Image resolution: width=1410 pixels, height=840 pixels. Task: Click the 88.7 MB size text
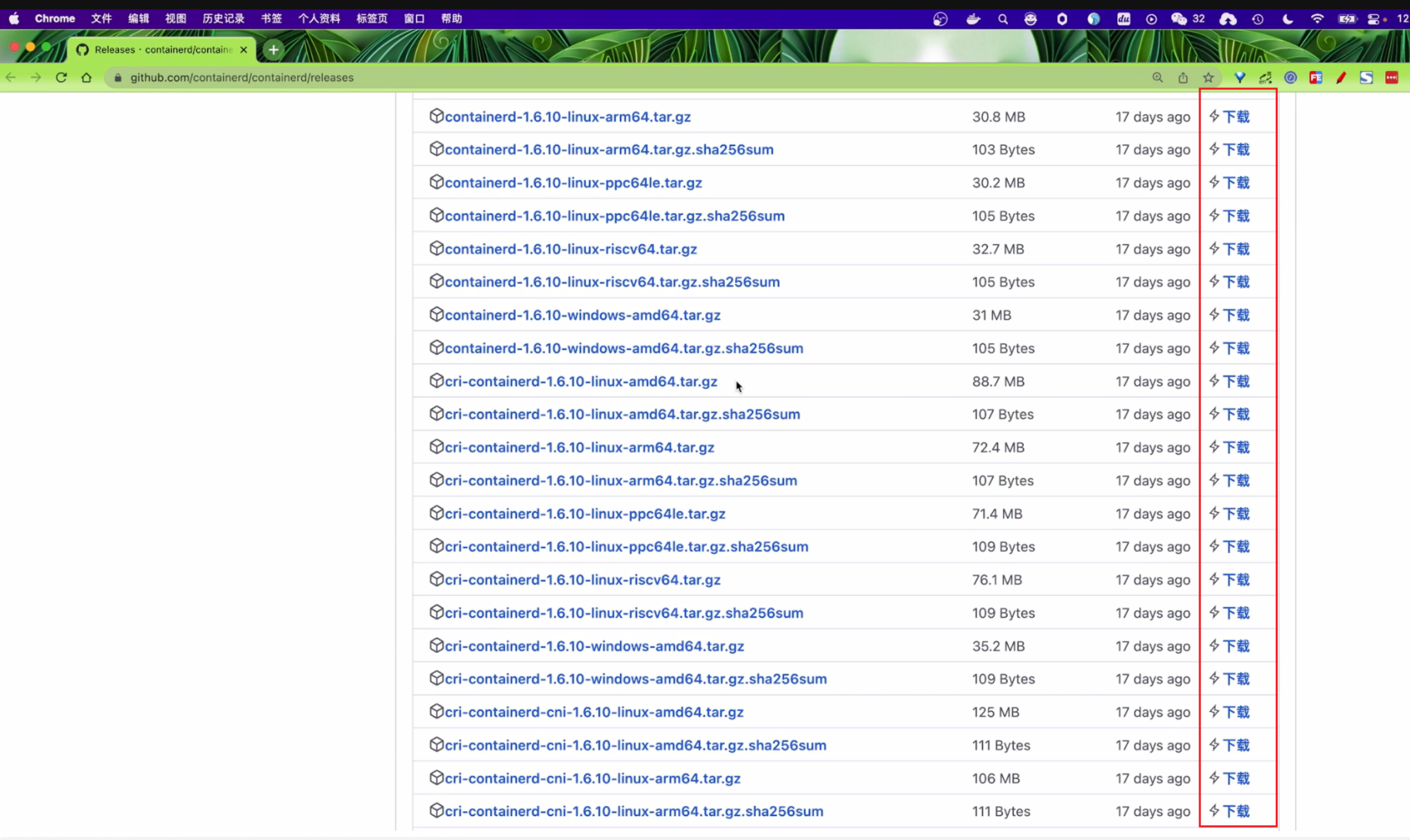998,381
